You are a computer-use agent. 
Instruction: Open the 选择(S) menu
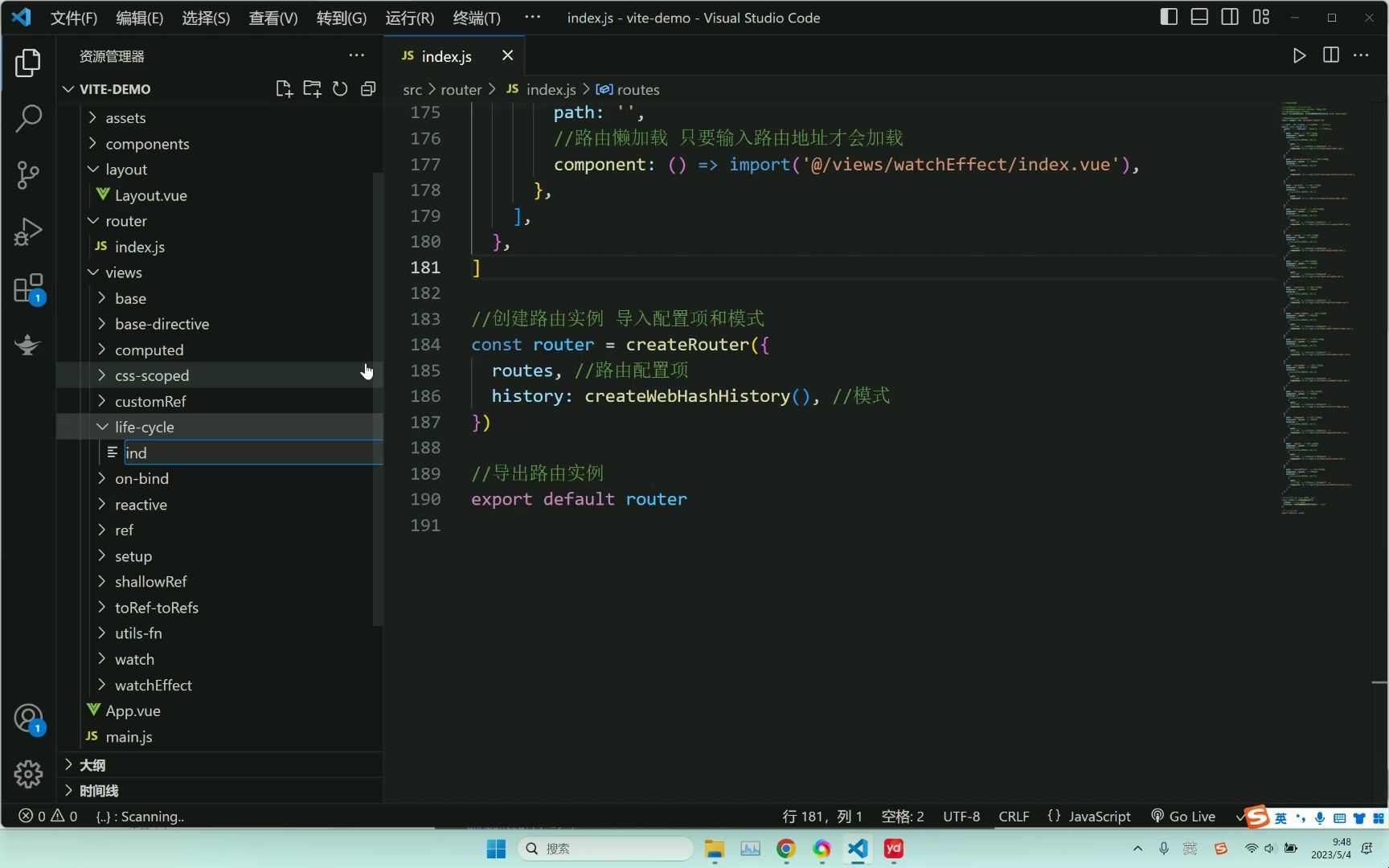[x=206, y=18]
